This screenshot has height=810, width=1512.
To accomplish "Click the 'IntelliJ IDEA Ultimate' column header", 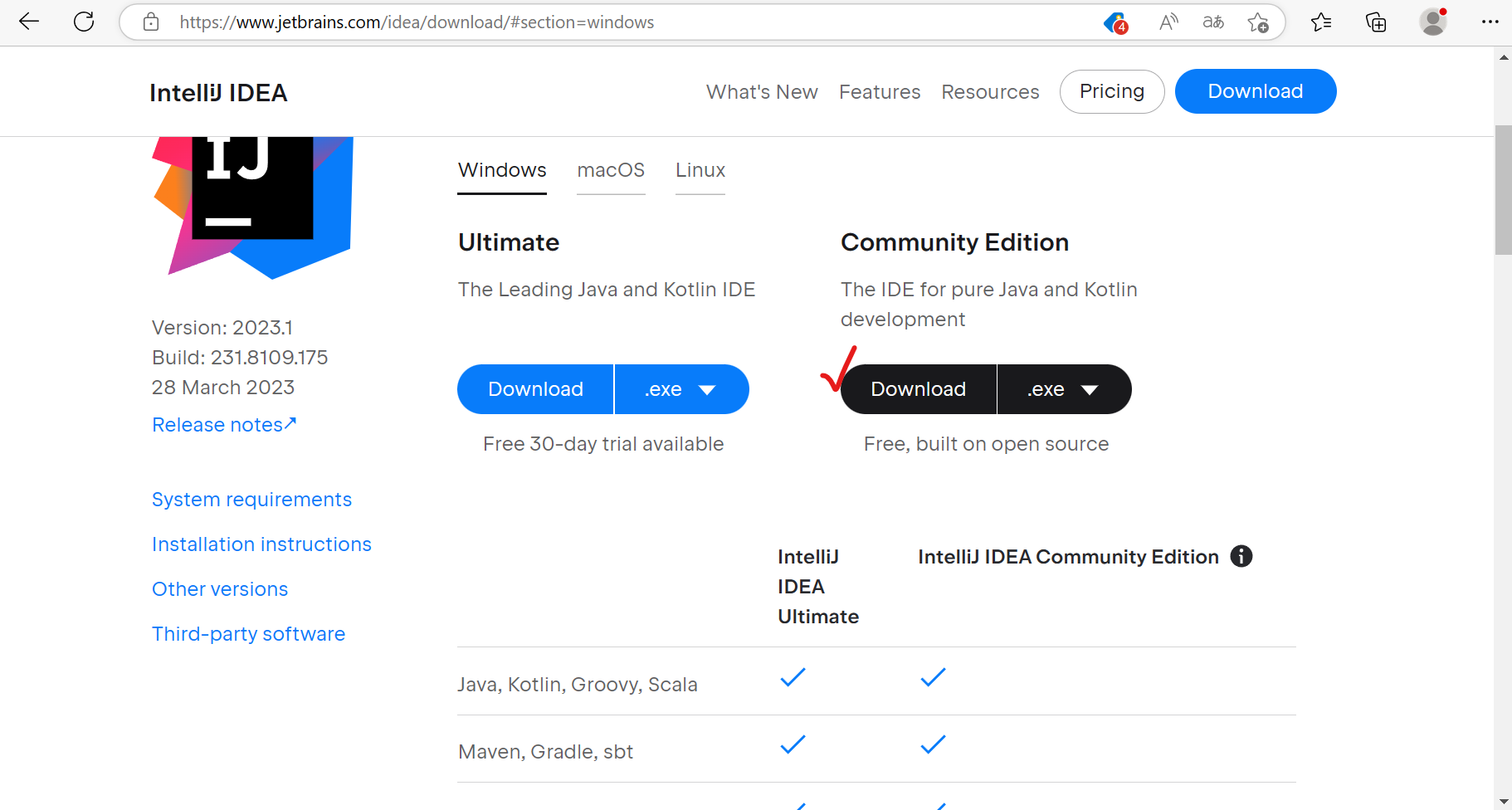I will (818, 587).
